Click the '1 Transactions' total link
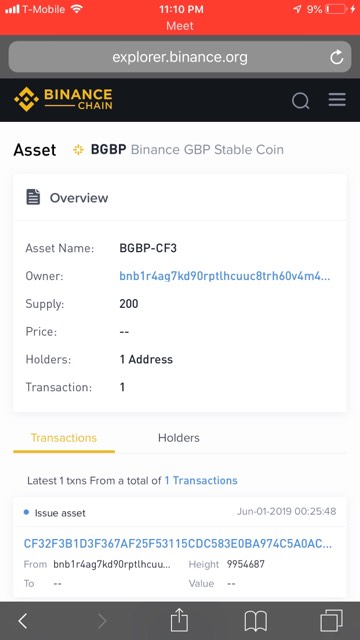 tap(201, 480)
